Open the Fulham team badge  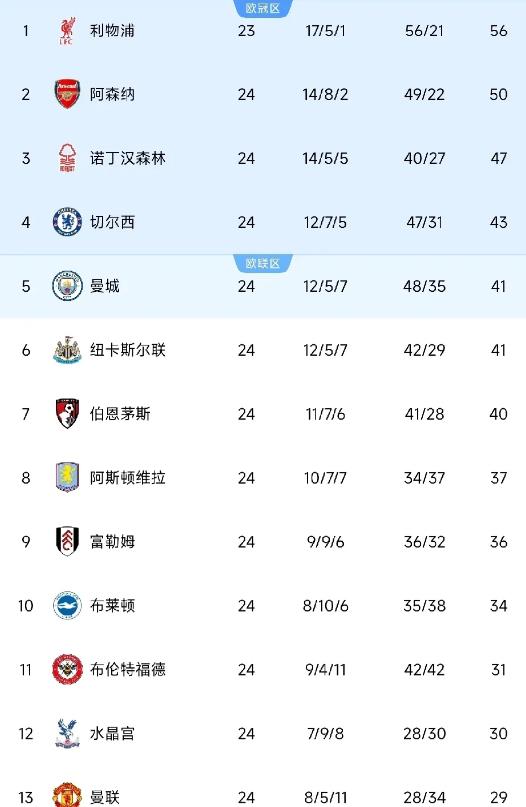(x=67, y=541)
